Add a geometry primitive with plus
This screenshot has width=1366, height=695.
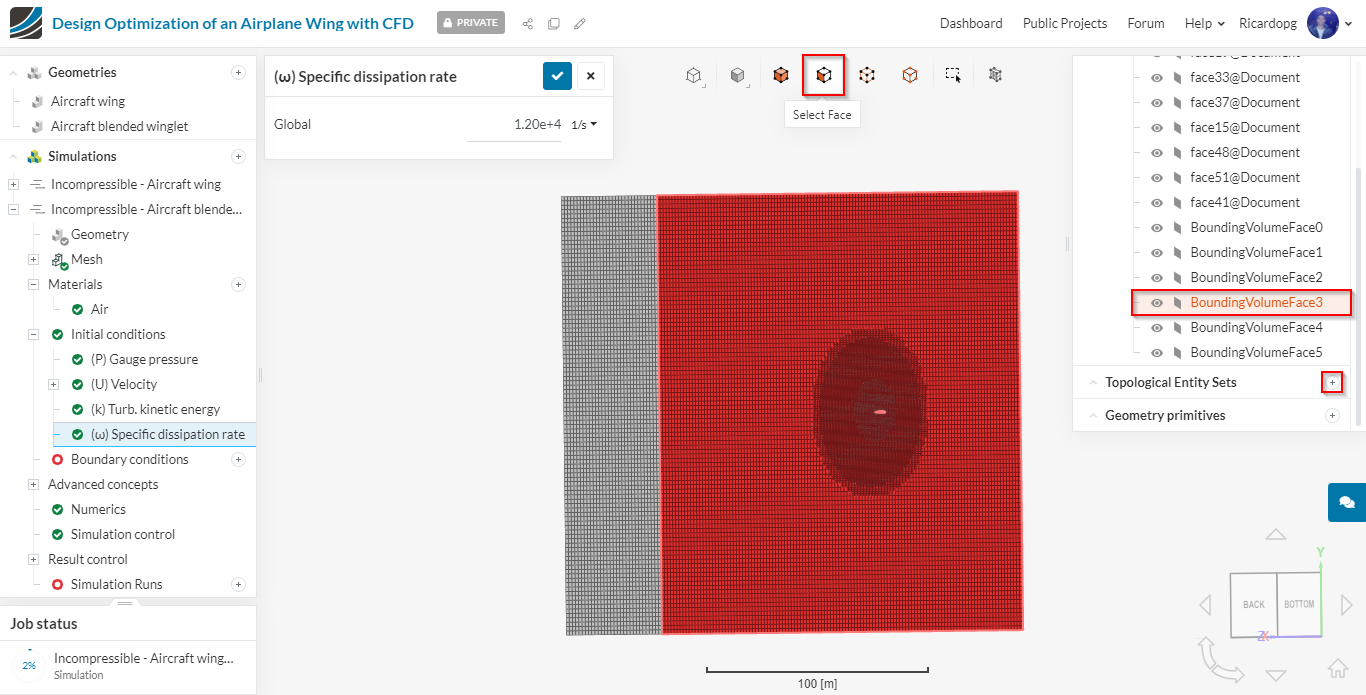click(x=1332, y=415)
